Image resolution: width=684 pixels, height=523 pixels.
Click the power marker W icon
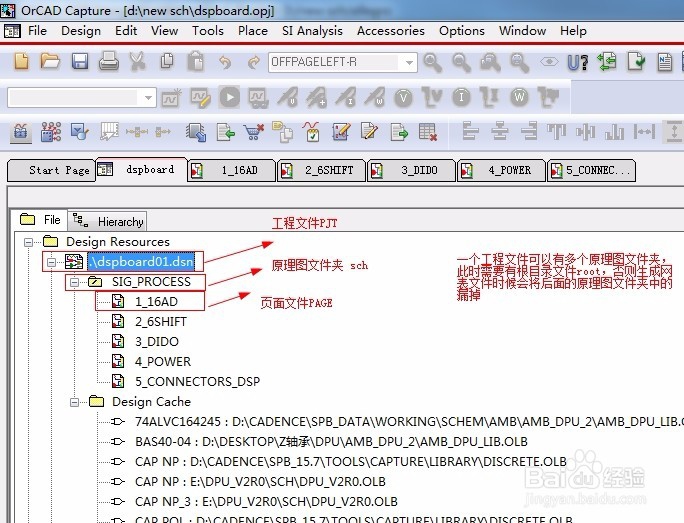click(519, 97)
